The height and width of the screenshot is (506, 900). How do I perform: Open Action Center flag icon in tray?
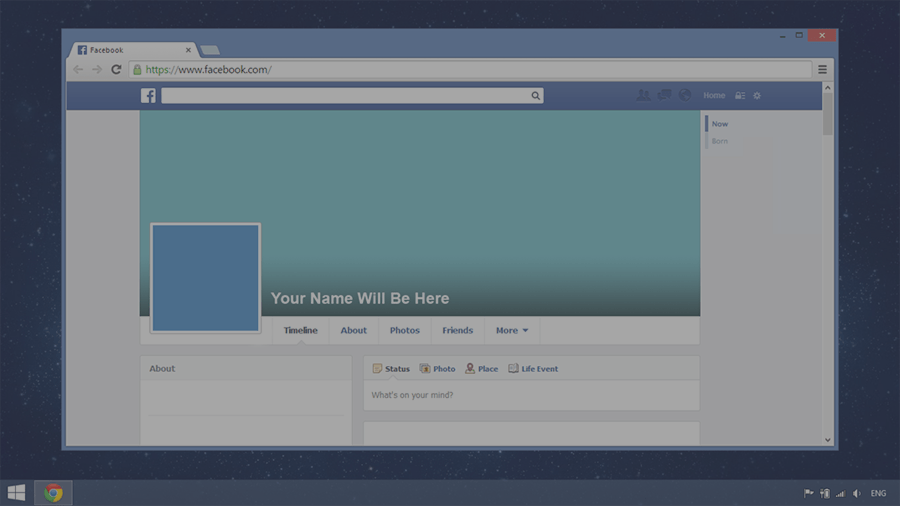tap(808, 493)
